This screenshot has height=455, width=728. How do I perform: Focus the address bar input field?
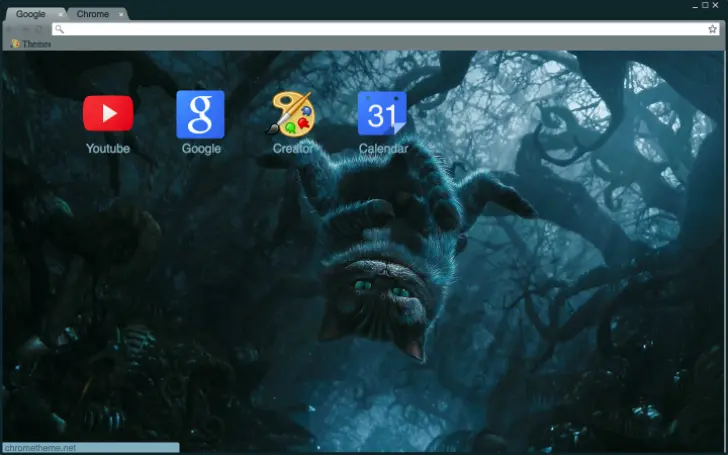(x=380, y=29)
